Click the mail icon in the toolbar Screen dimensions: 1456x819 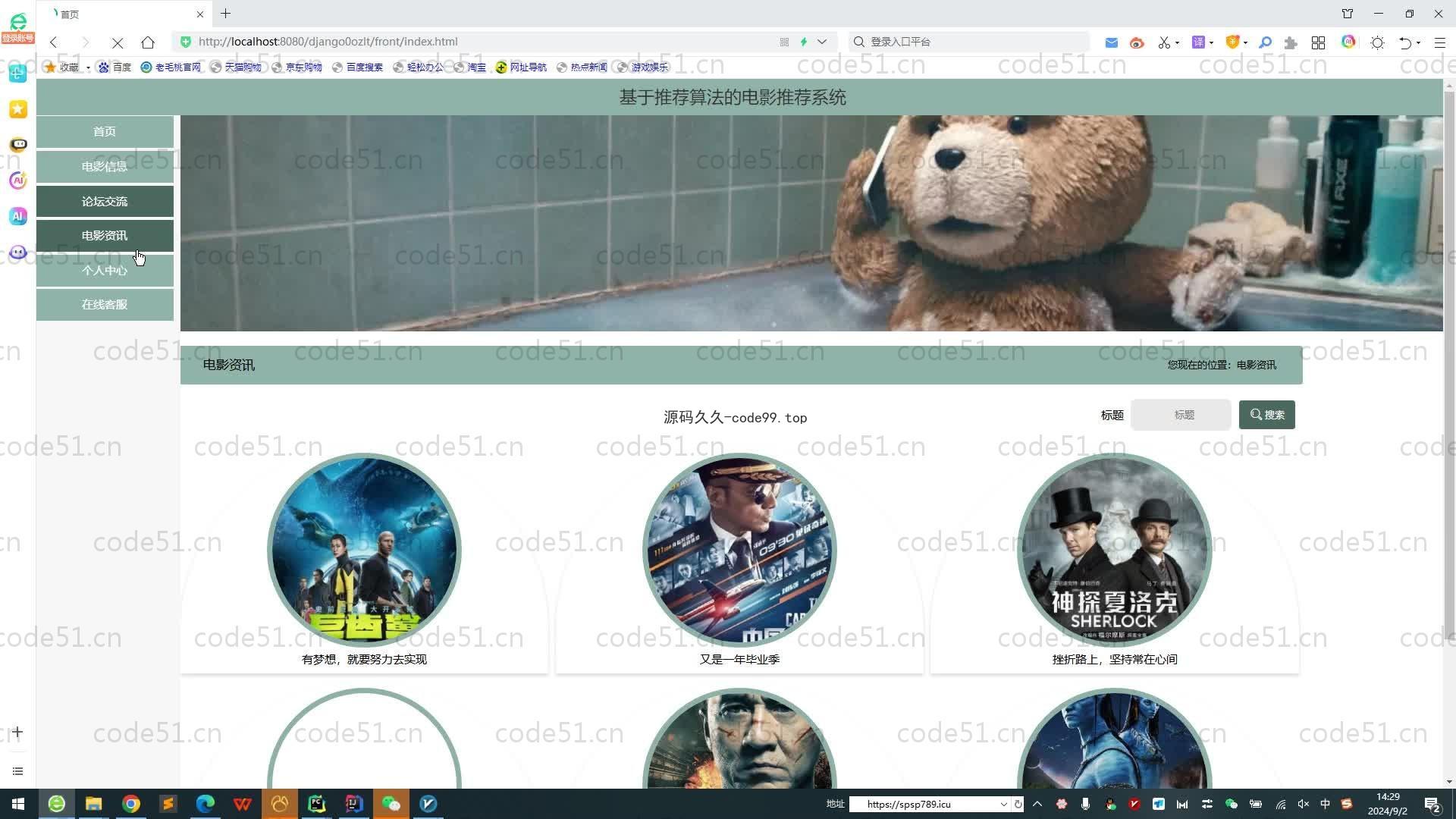point(1111,42)
